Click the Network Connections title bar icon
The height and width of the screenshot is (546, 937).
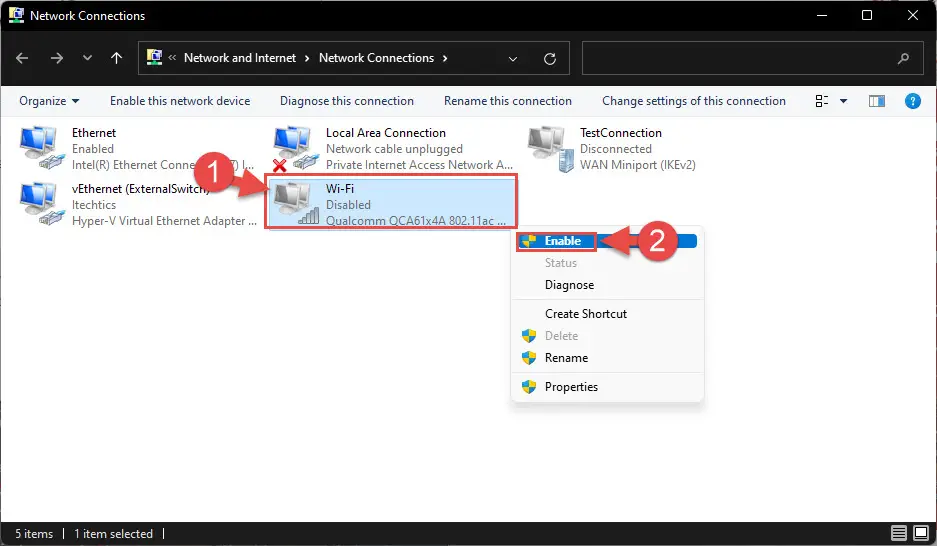[16, 15]
